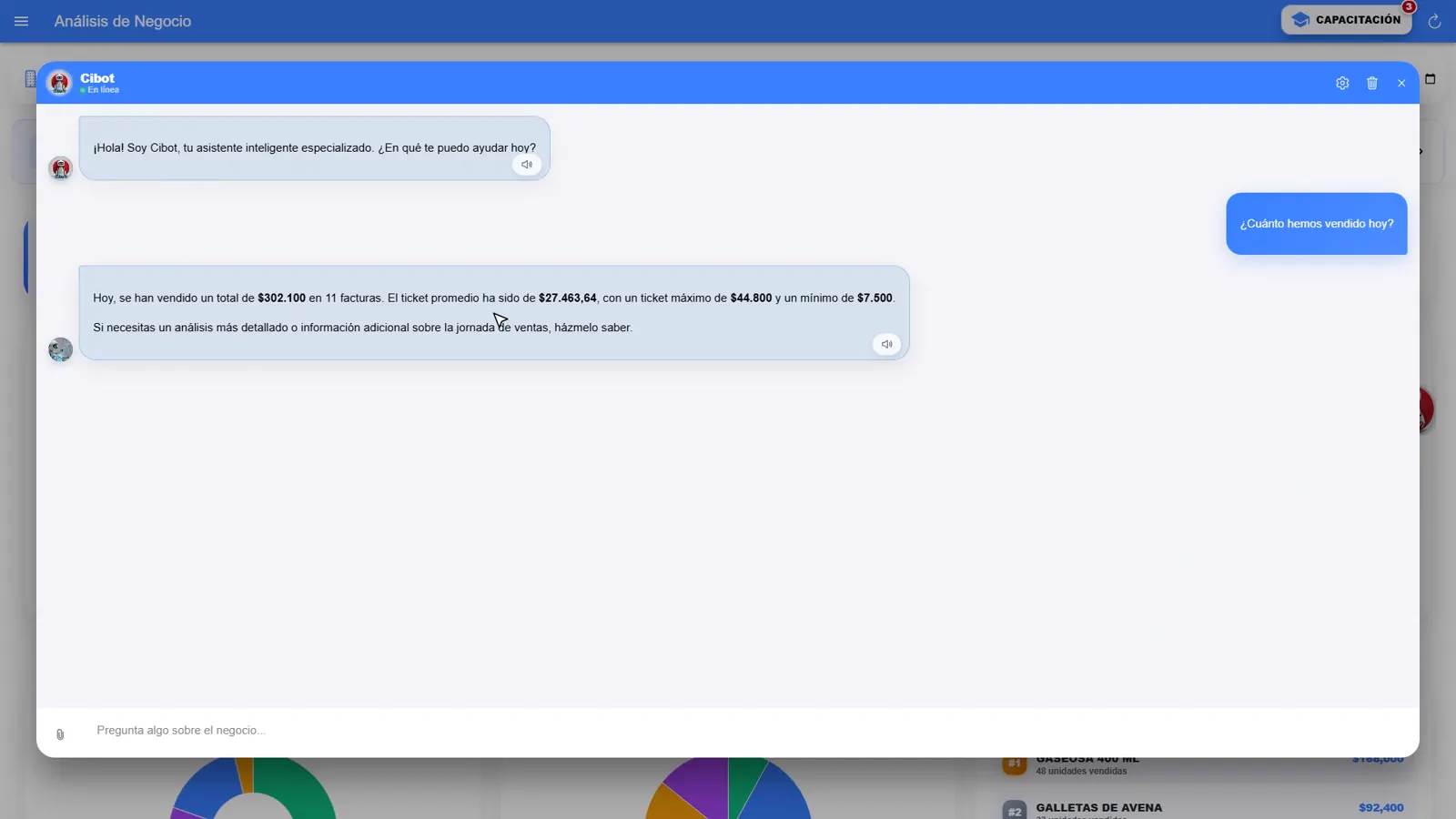Click the 'En línea' status label
The width and height of the screenshot is (1456, 819).
(103, 90)
